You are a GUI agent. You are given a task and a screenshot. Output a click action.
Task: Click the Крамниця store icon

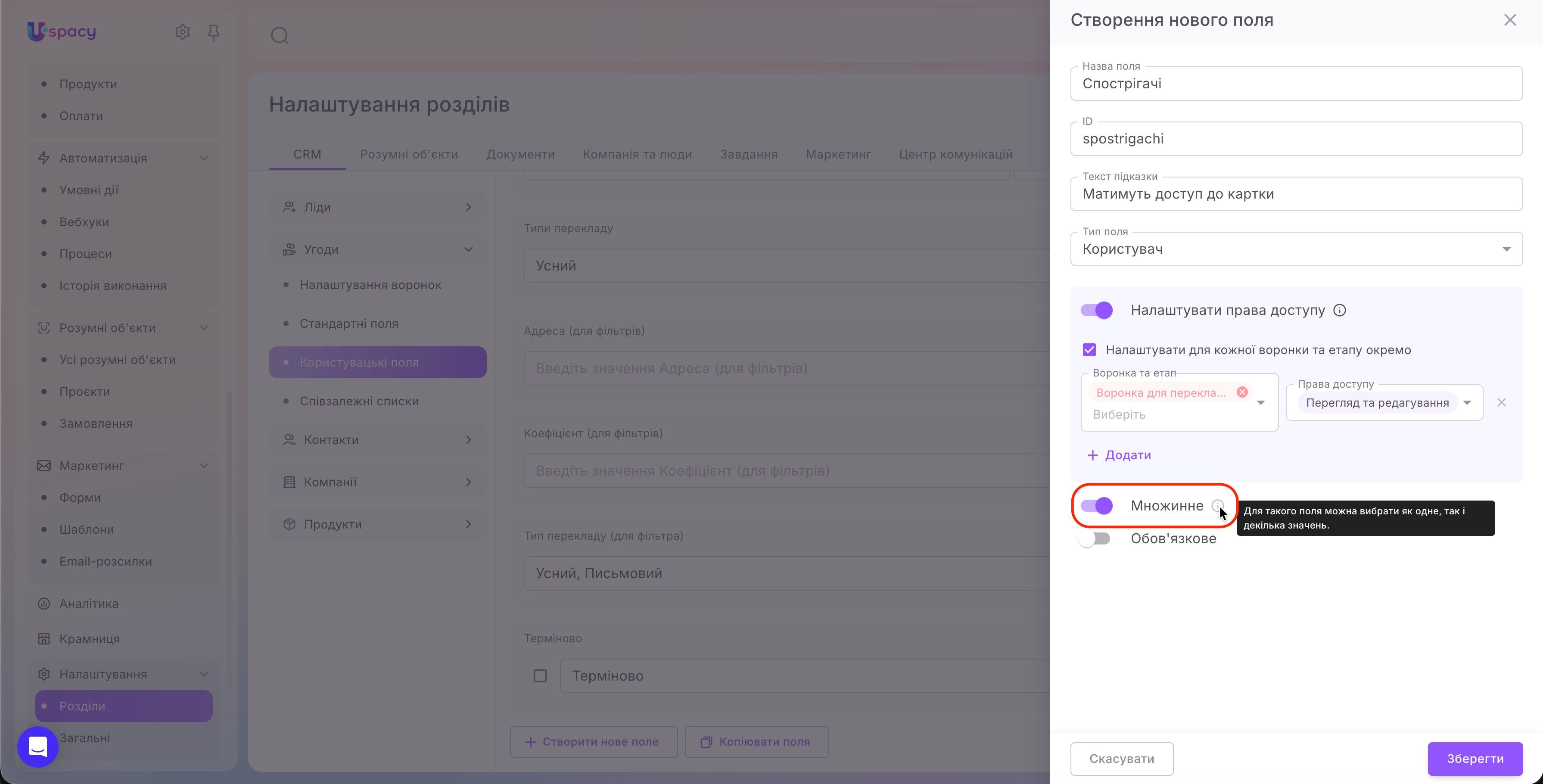[x=44, y=638]
